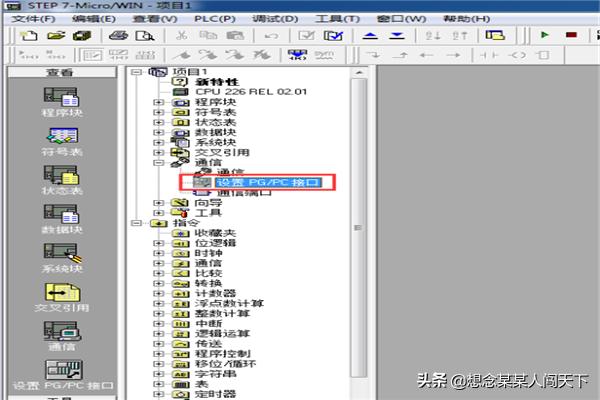The width and height of the screenshot is (600, 400).
Task: Collapse the 指令 instruction tree
Action: [136, 223]
